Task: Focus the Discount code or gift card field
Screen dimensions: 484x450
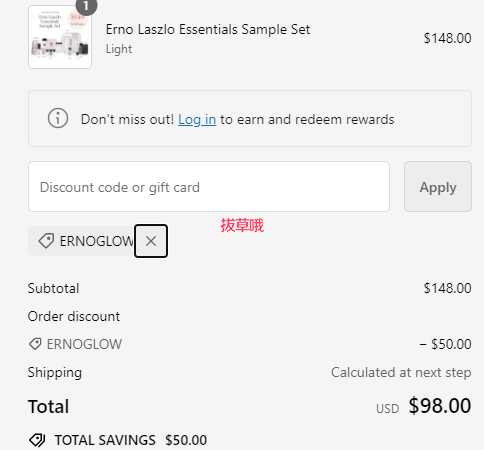Action: tap(209, 187)
